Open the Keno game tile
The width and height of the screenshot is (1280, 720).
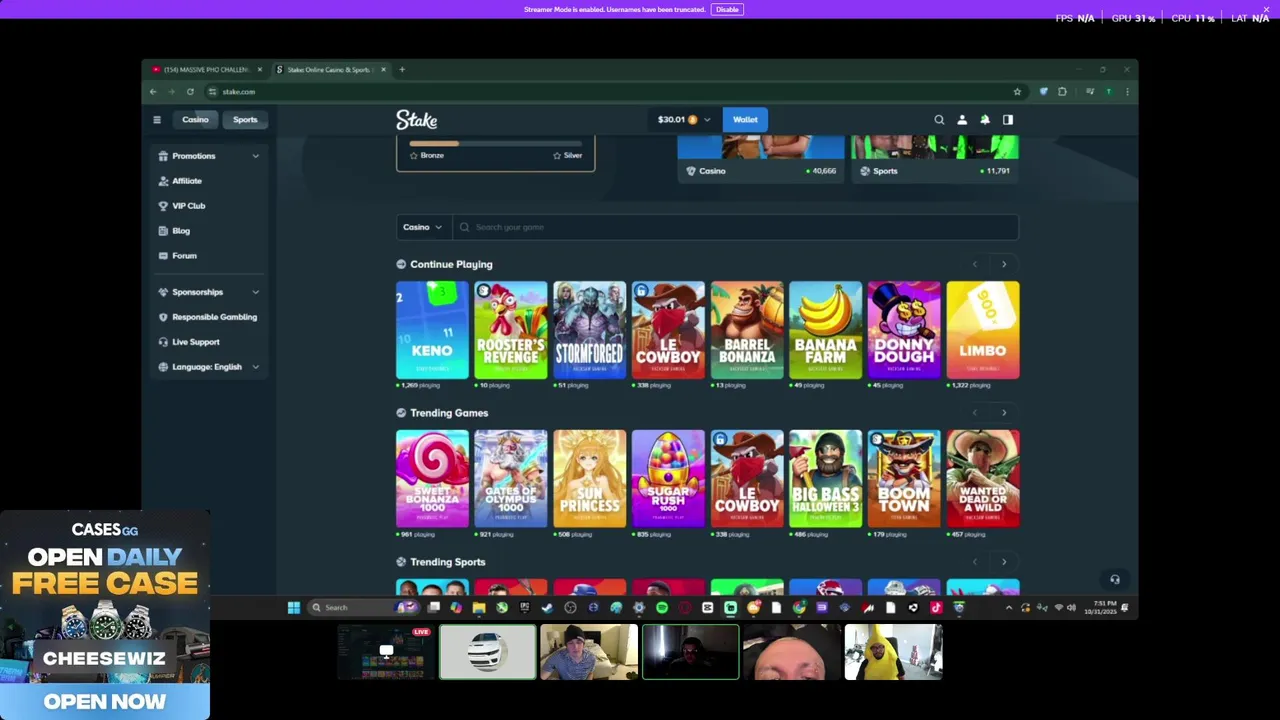click(x=432, y=330)
